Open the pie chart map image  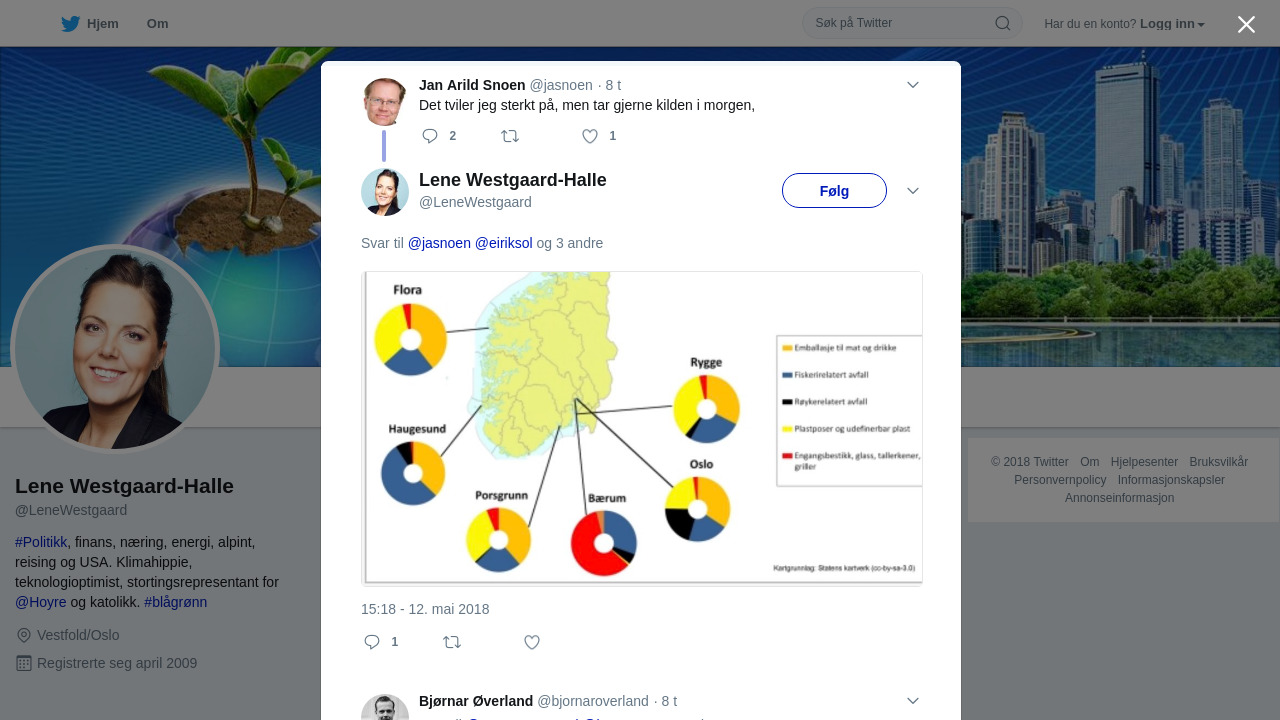pos(642,428)
